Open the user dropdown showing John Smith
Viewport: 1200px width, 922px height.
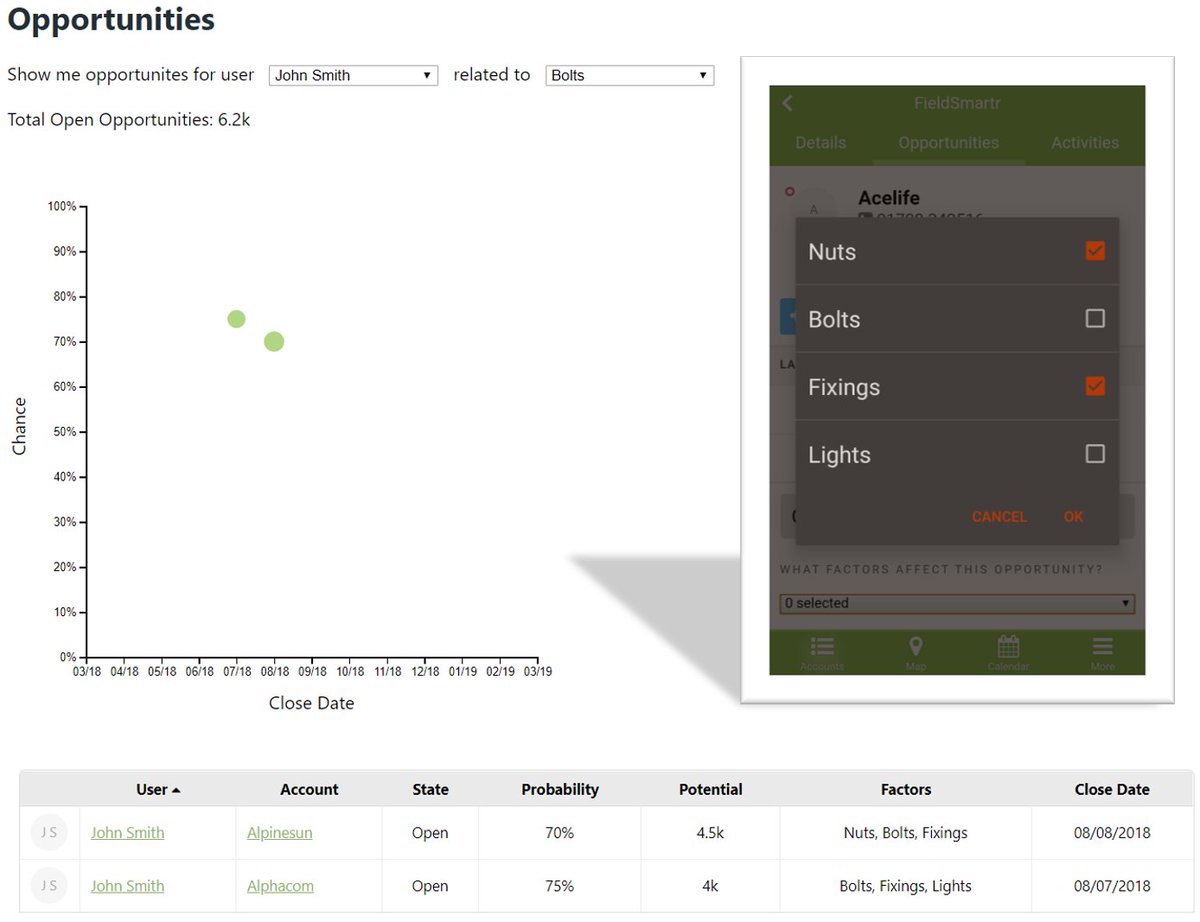(x=352, y=74)
